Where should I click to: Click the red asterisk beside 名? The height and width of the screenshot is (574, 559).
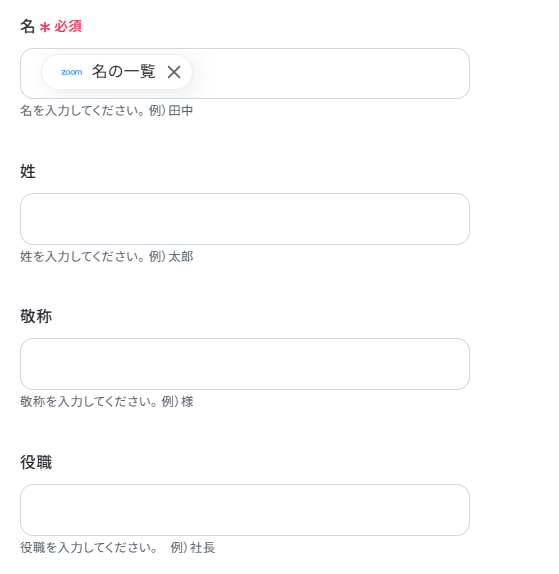45,27
